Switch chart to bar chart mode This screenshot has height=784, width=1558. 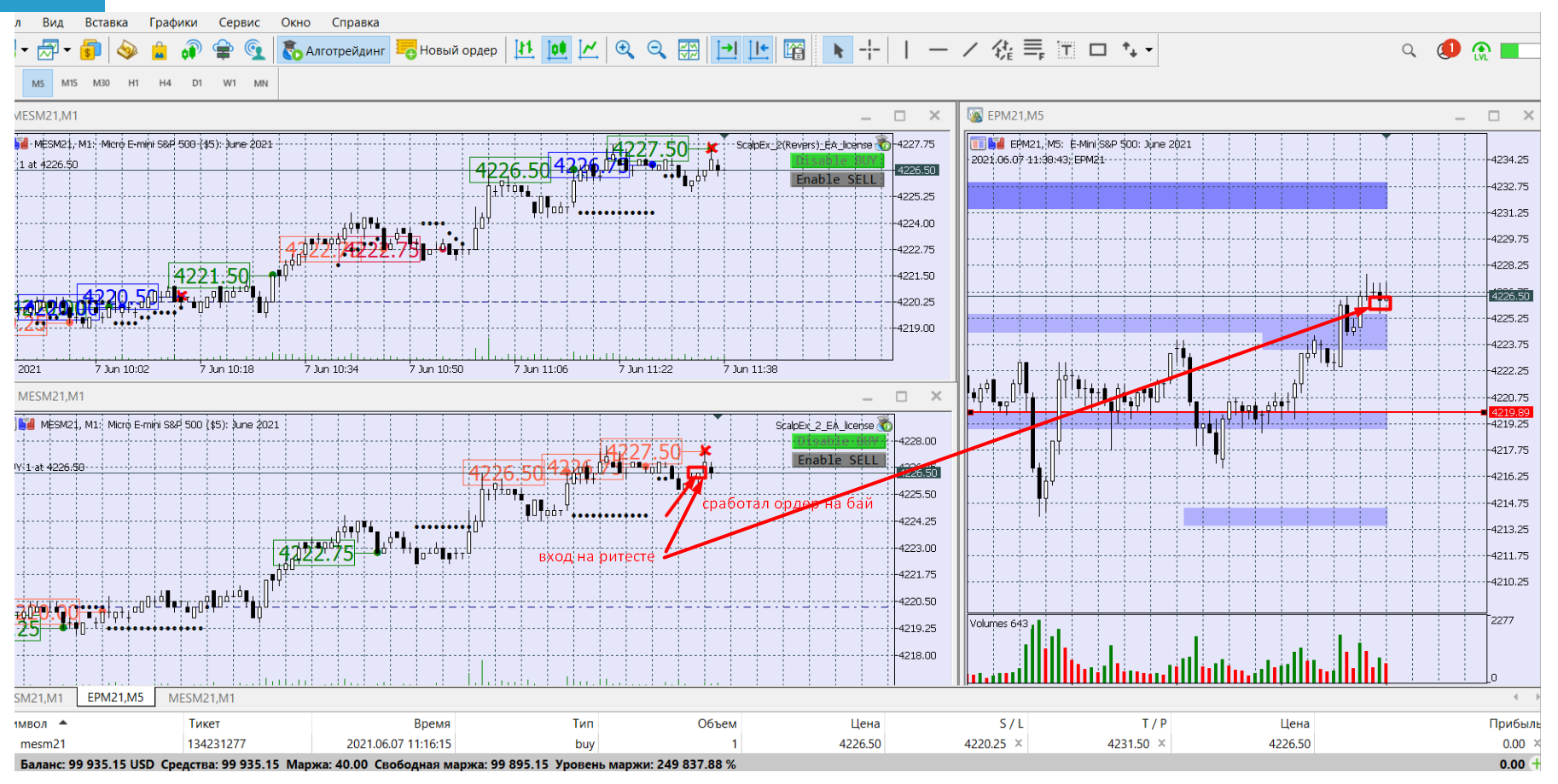(525, 50)
